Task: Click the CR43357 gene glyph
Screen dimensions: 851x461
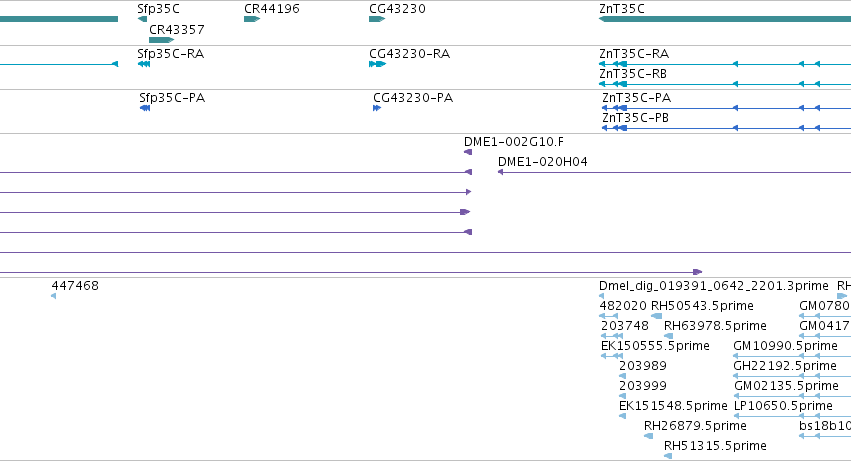Action: click(161, 40)
